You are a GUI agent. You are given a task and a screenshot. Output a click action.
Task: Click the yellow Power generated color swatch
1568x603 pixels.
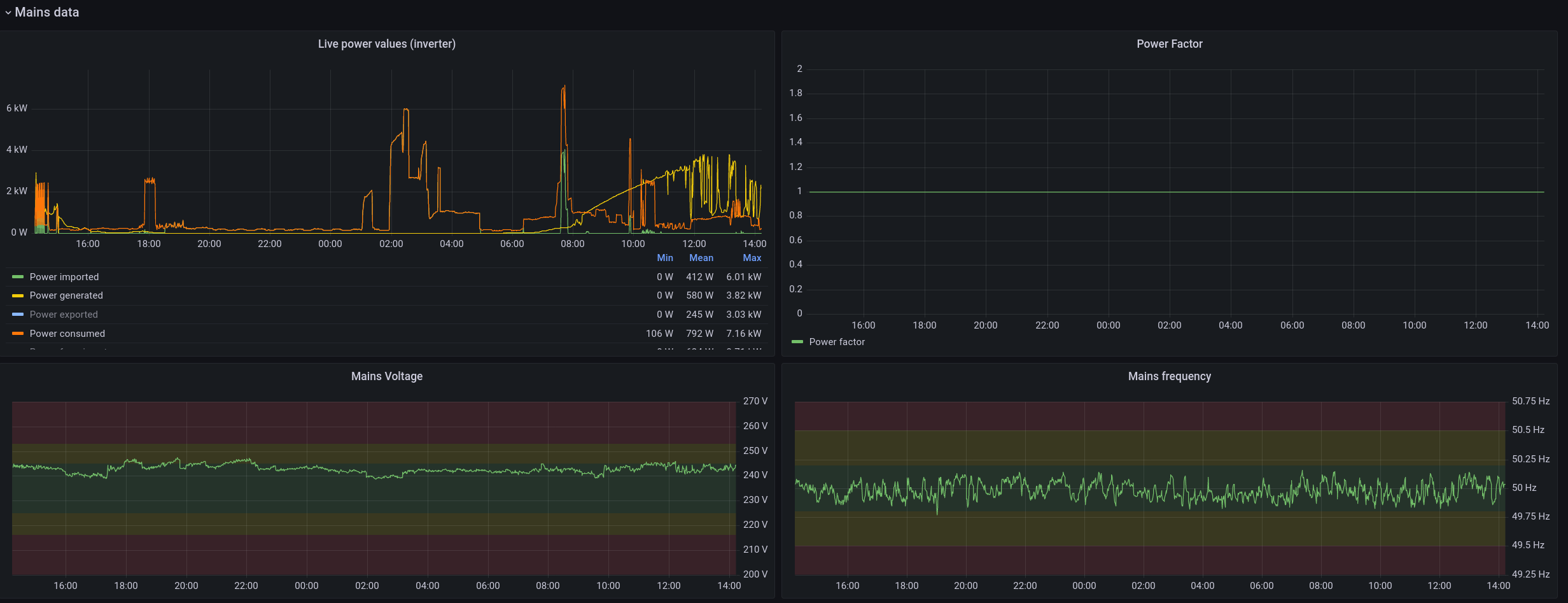(x=18, y=295)
